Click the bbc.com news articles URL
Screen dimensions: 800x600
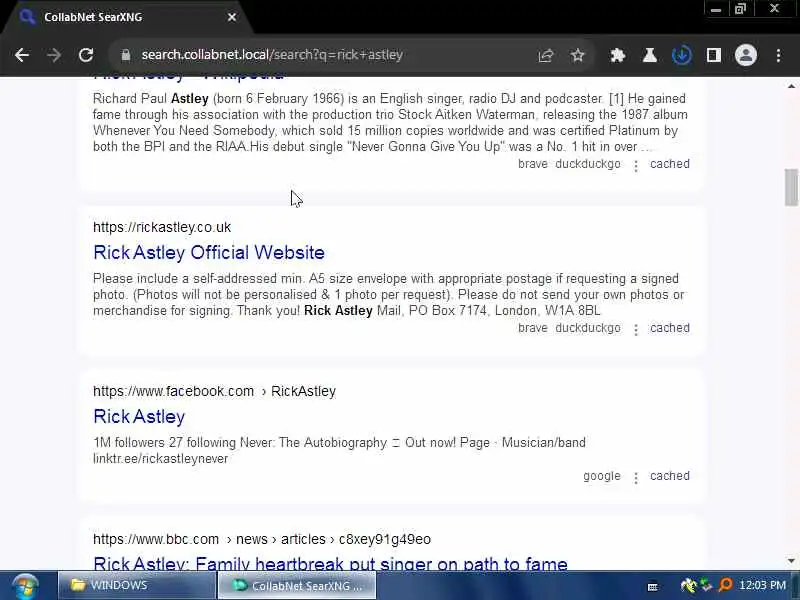pyautogui.click(x=262, y=539)
